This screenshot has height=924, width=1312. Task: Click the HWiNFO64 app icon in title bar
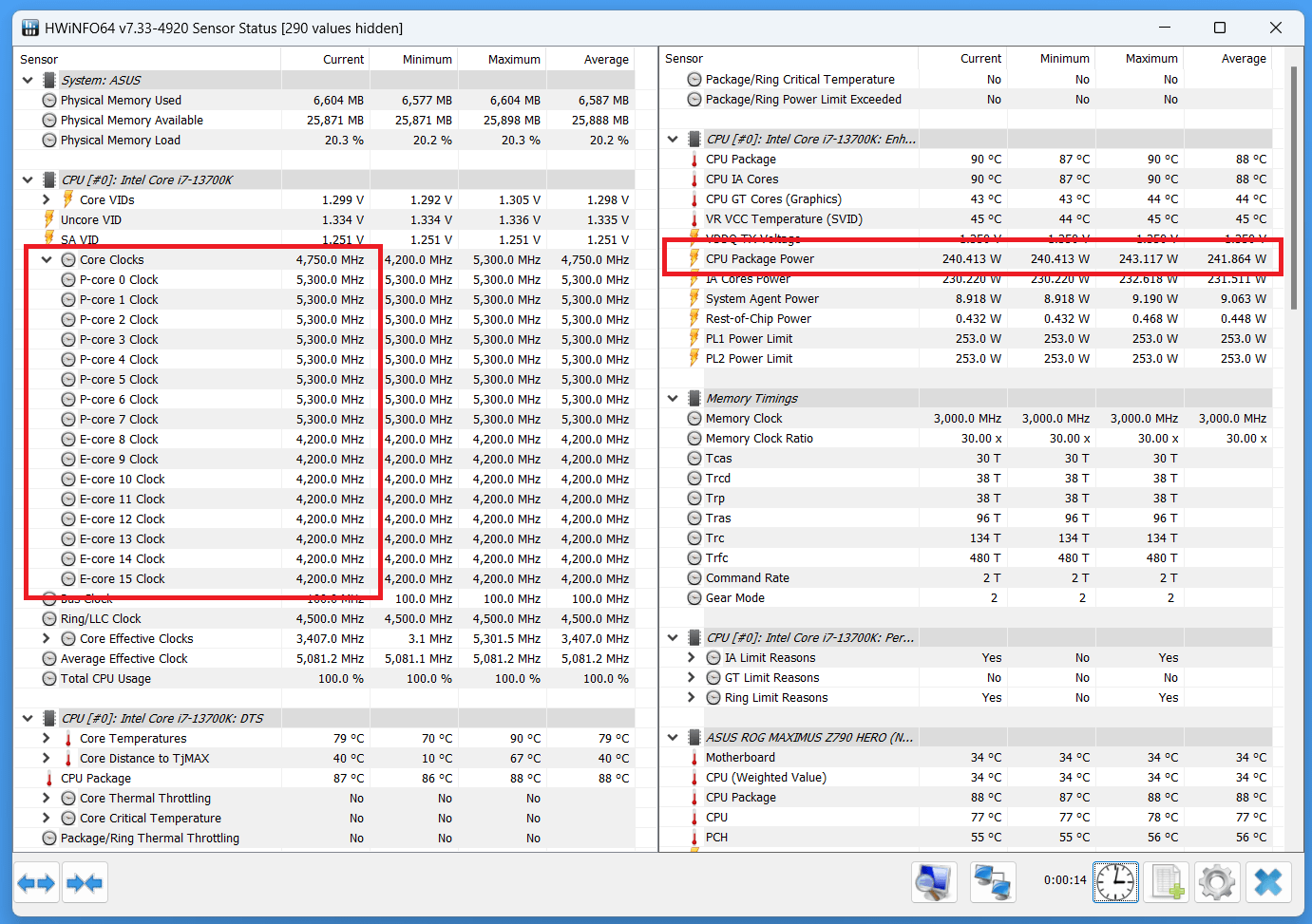[x=29, y=28]
